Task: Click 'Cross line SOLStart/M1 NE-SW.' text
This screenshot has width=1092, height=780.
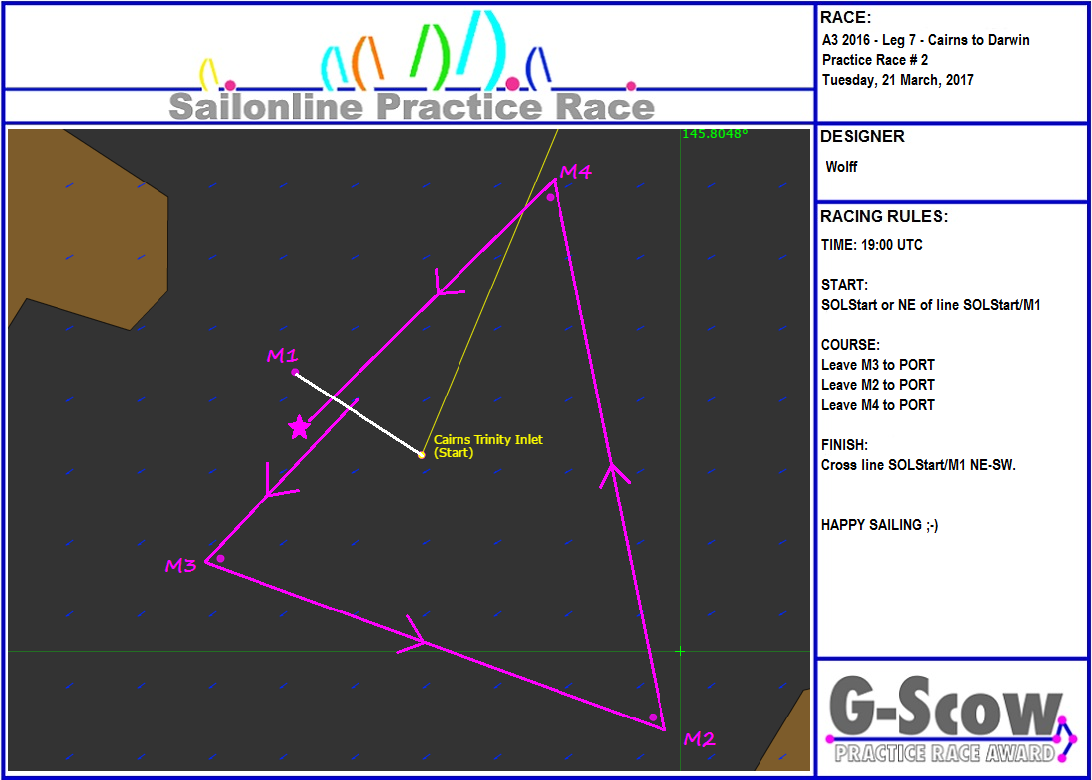Action: (x=919, y=465)
